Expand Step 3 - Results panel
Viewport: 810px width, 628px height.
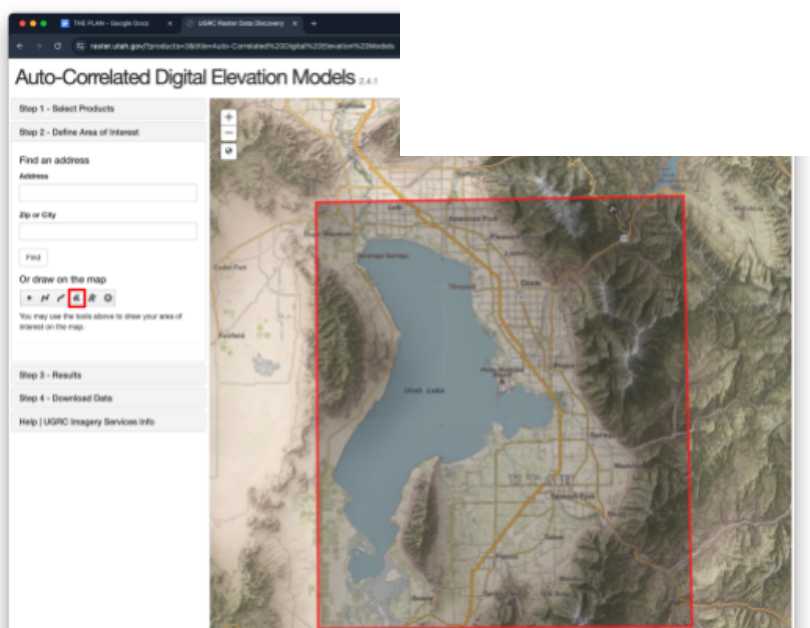click(108, 375)
